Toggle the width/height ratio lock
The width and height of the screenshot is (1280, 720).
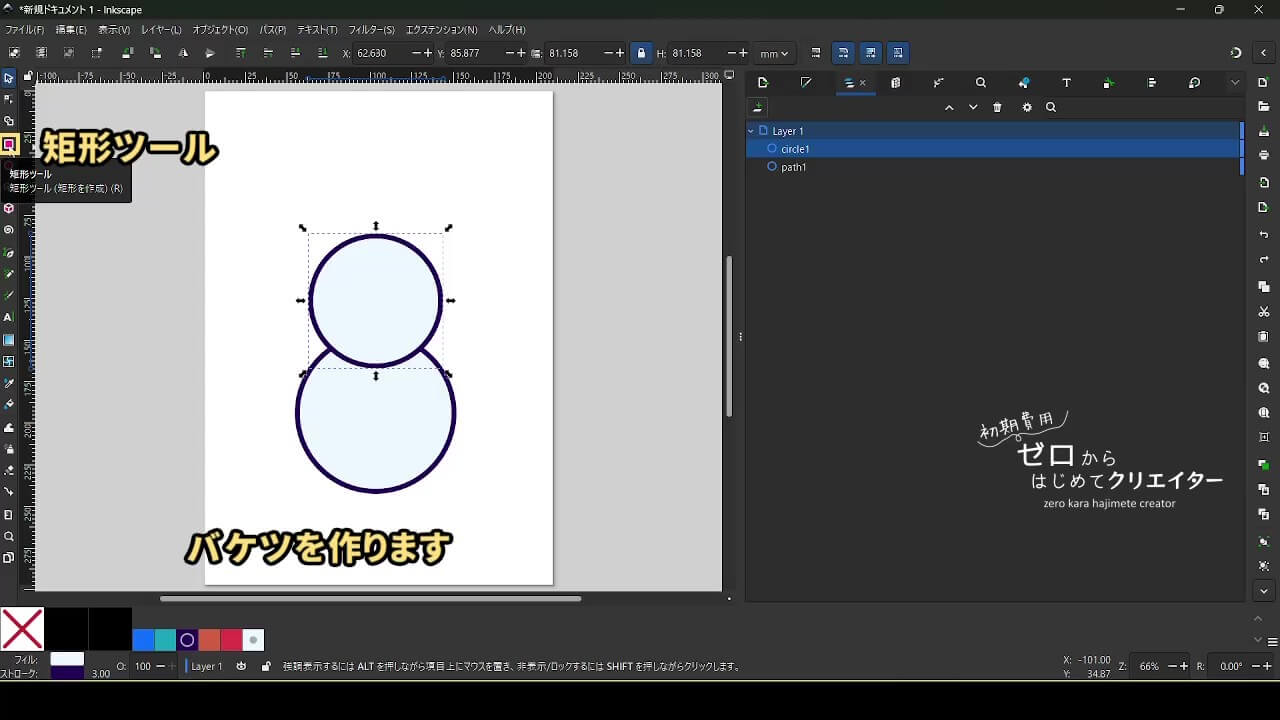[x=641, y=53]
